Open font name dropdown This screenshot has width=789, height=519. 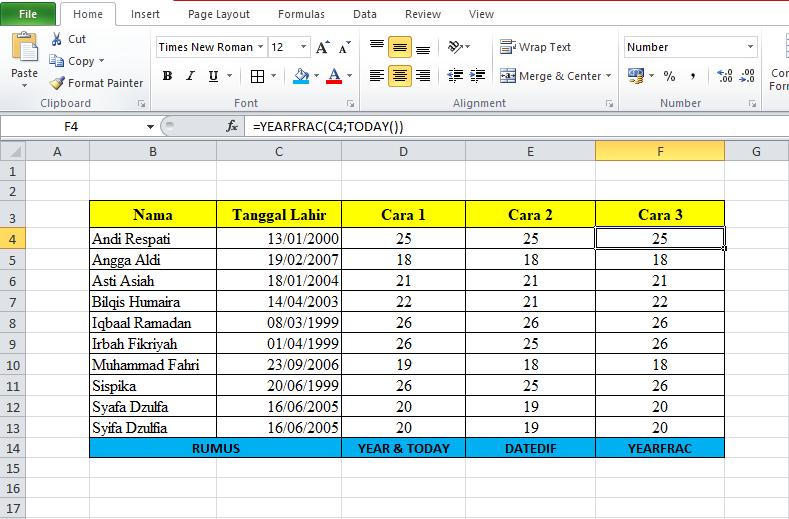tap(261, 47)
